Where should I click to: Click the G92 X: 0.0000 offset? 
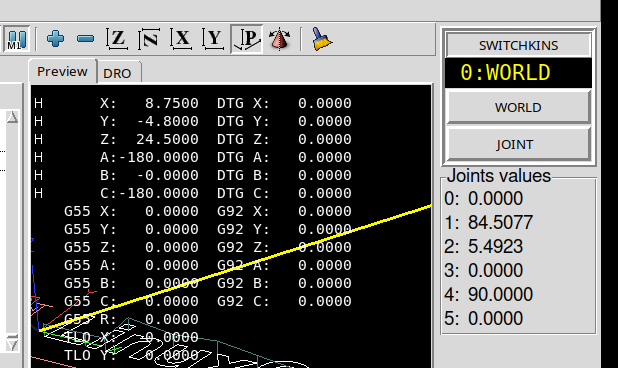(284, 211)
